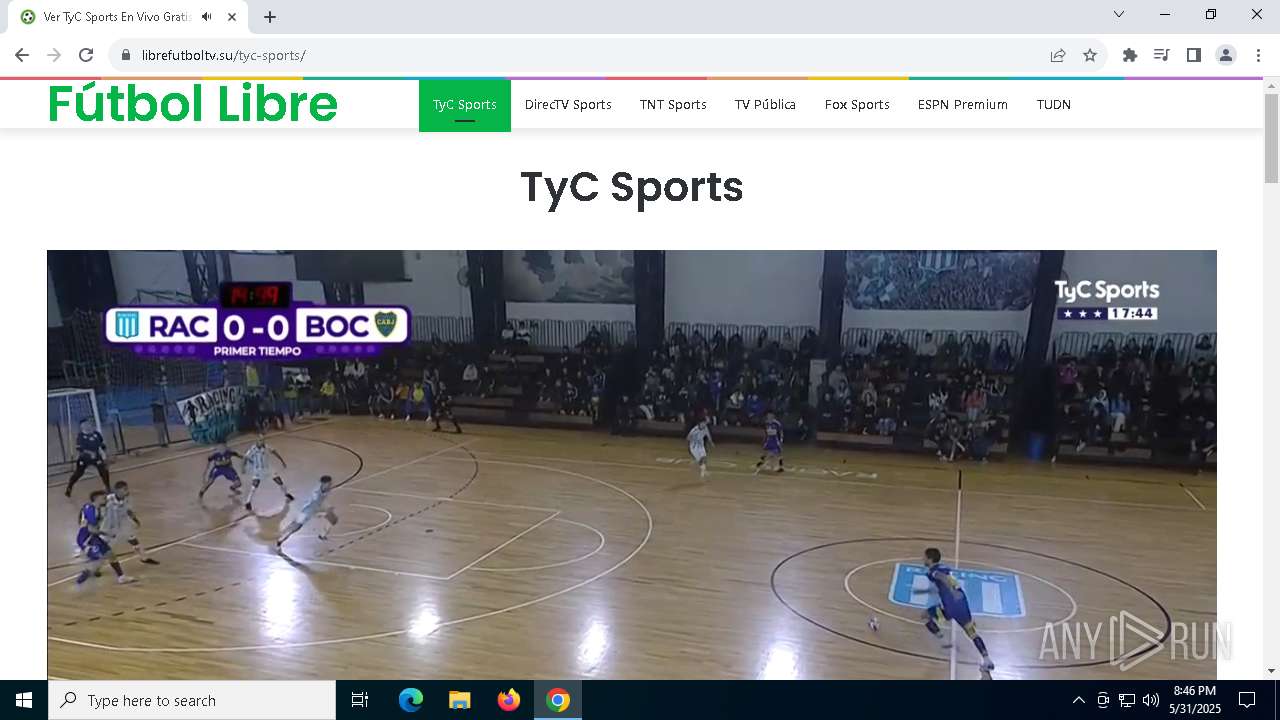Viewport: 1280px width, 720px height.
Task: Open Chrome profile avatar
Action: pos(1226,55)
